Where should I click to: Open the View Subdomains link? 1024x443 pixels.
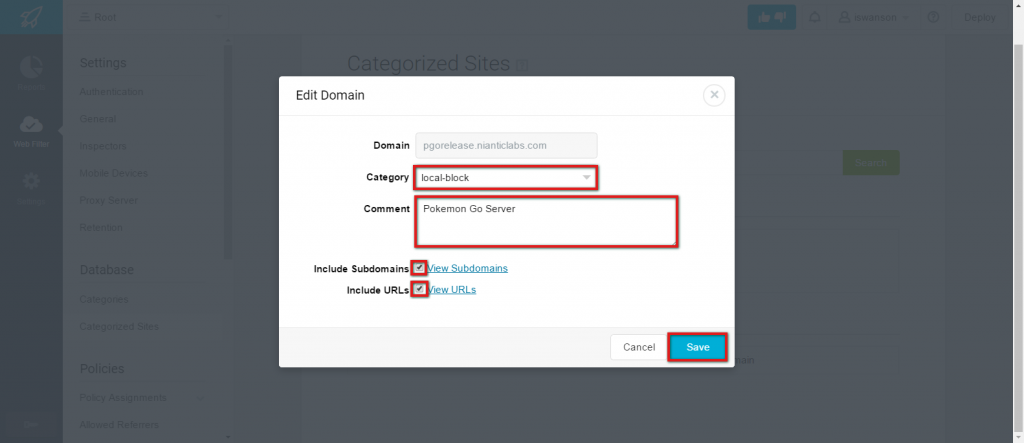pyautogui.click(x=468, y=268)
